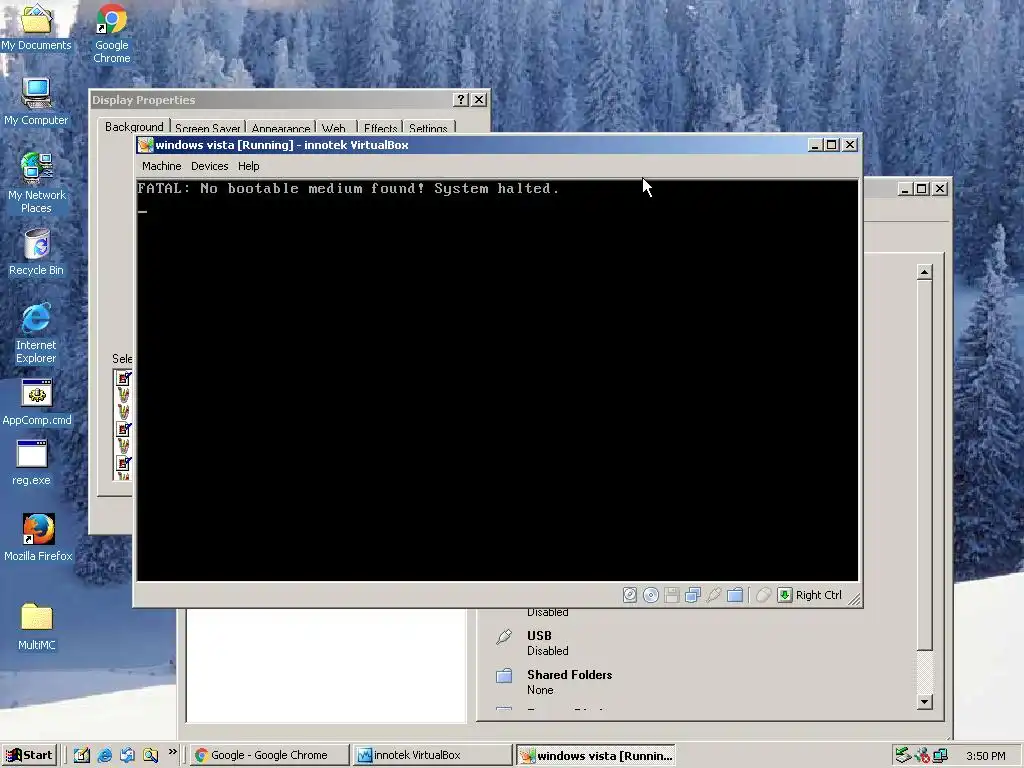Select the Google Chrome desktop shortcut
Viewport: 1024px width, 768px height.
click(112, 33)
